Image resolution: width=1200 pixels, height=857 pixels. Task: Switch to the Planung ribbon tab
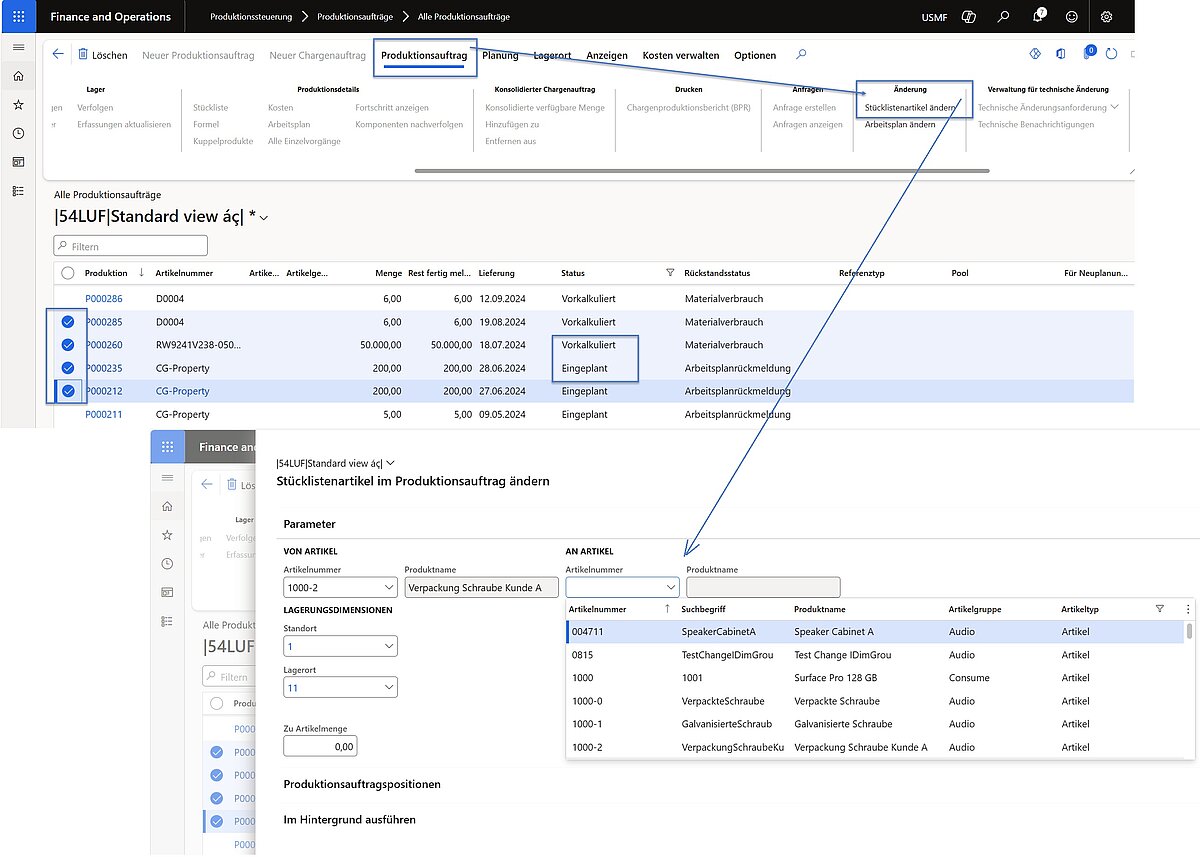click(x=499, y=55)
